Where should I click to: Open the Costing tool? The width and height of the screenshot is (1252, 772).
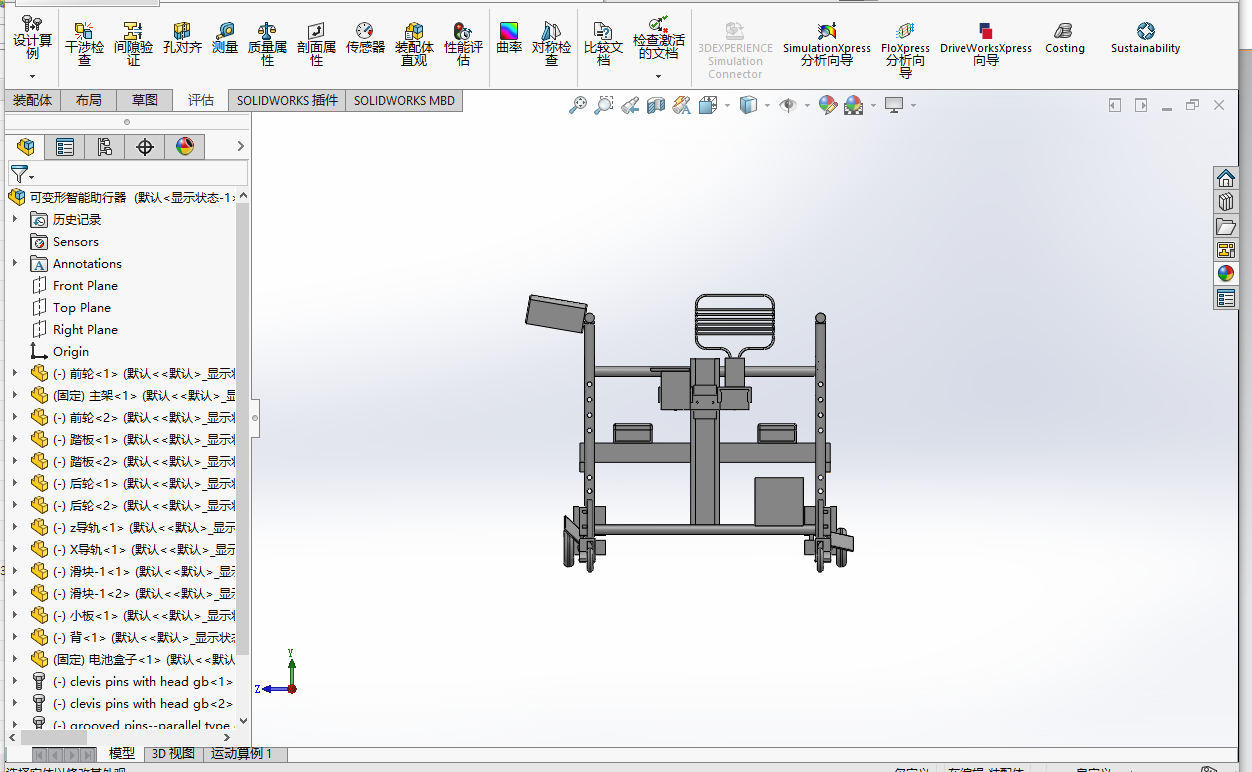(1064, 39)
